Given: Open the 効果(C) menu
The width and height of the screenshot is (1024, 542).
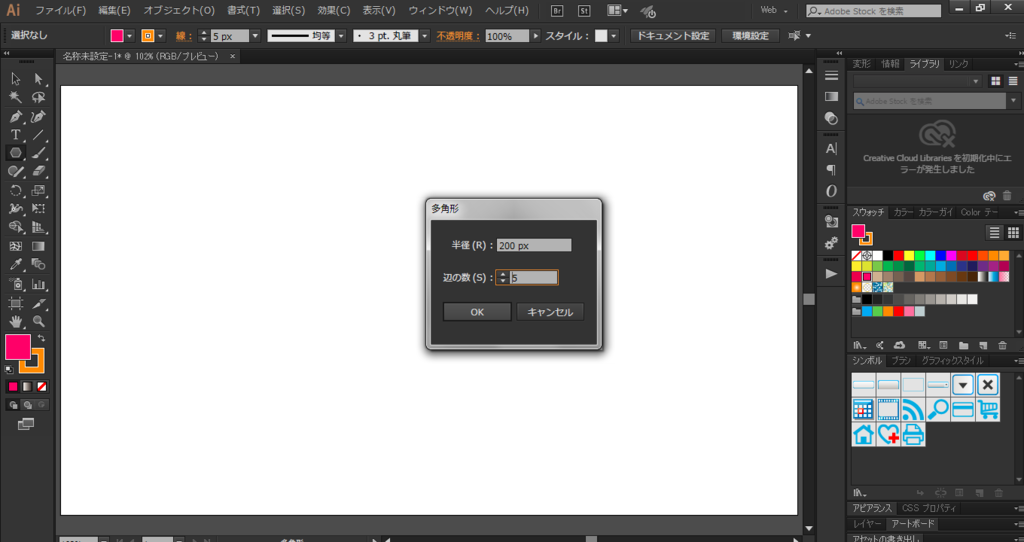Looking at the screenshot, I should click(334, 10).
